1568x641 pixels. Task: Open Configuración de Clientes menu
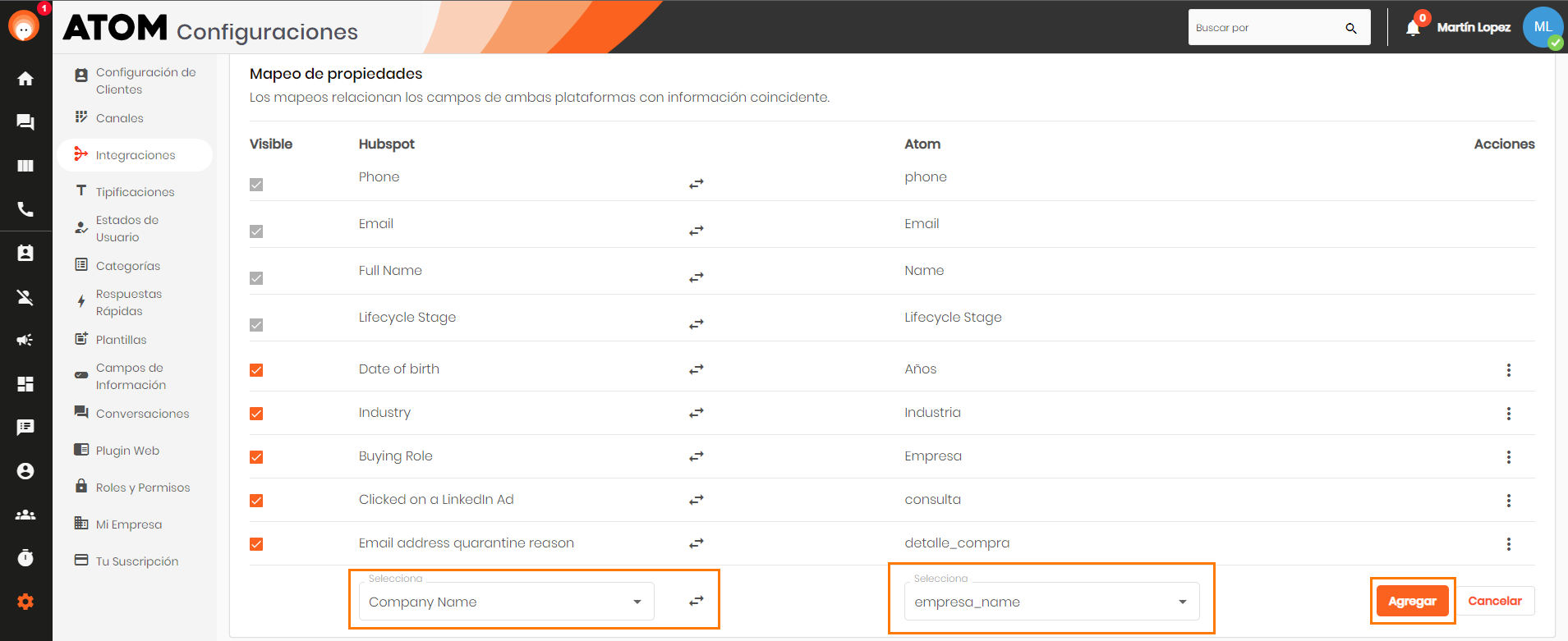tap(135, 80)
